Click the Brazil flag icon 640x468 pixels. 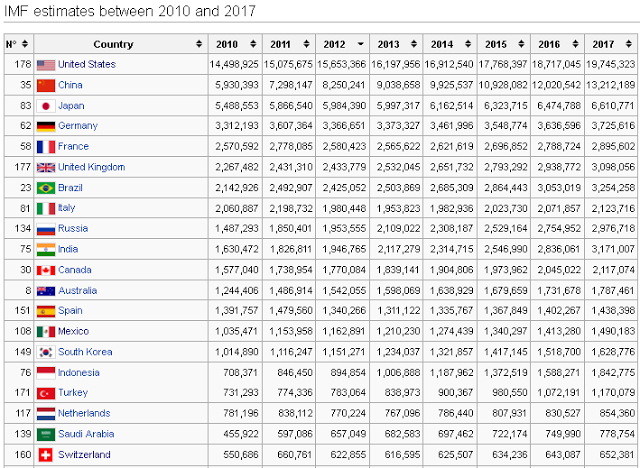pyautogui.click(x=46, y=188)
